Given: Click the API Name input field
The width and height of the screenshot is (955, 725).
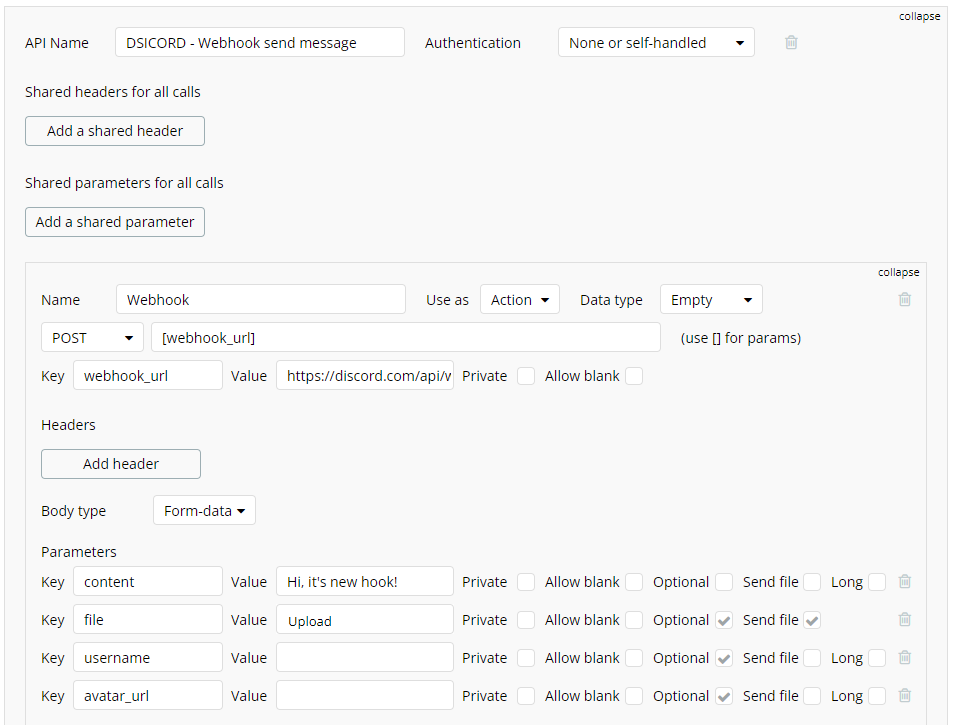Looking at the screenshot, I should [260, 43].
